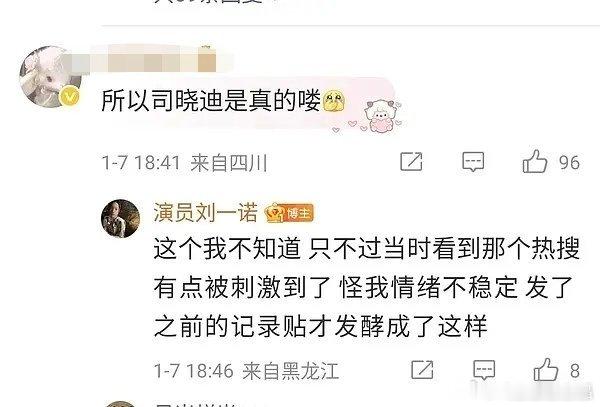The image size is (600, 407).
Task: Tap the praying emoji after 真的喽
Action: click(x=334, y=101)
